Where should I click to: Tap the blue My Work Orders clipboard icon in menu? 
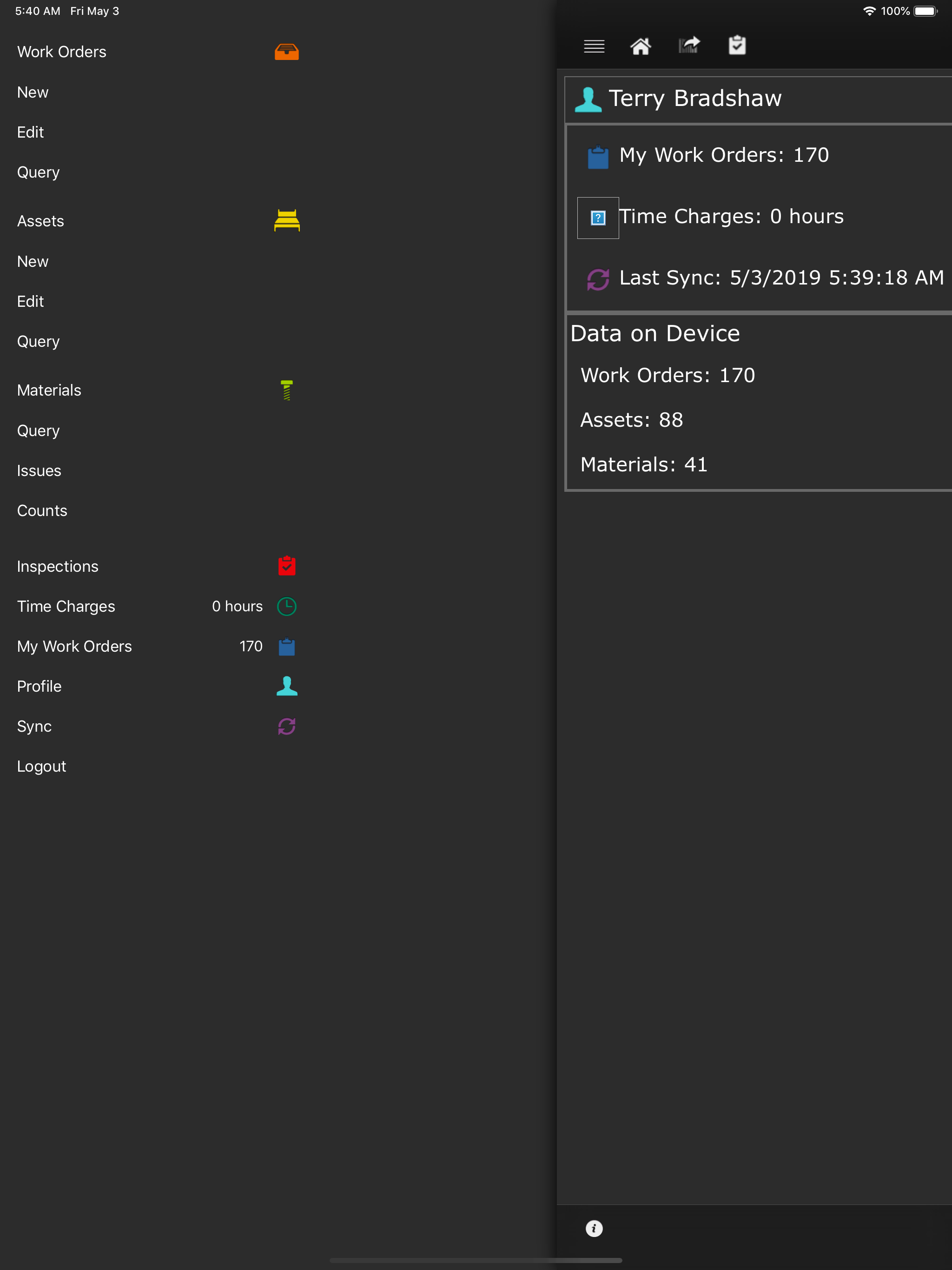click(286, 647)
